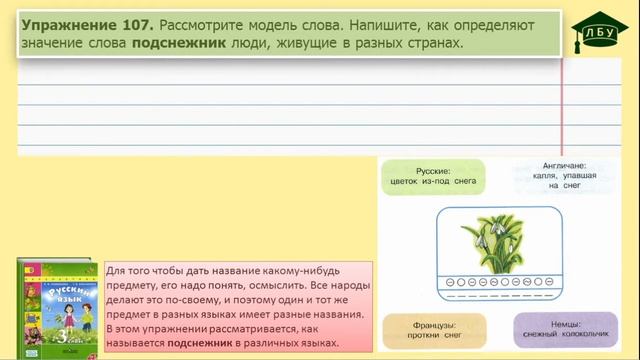640x360 pixels.
Task: Click text 'Рассмотрите модель слова'
Action: pyautogui.click(x=249, y=25)
